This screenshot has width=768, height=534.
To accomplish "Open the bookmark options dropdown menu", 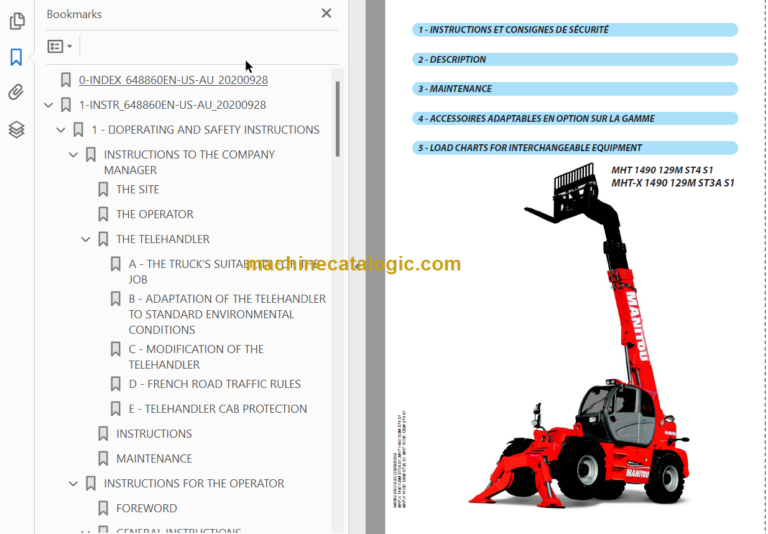I will pyautogui.click(x=60, y=47).
